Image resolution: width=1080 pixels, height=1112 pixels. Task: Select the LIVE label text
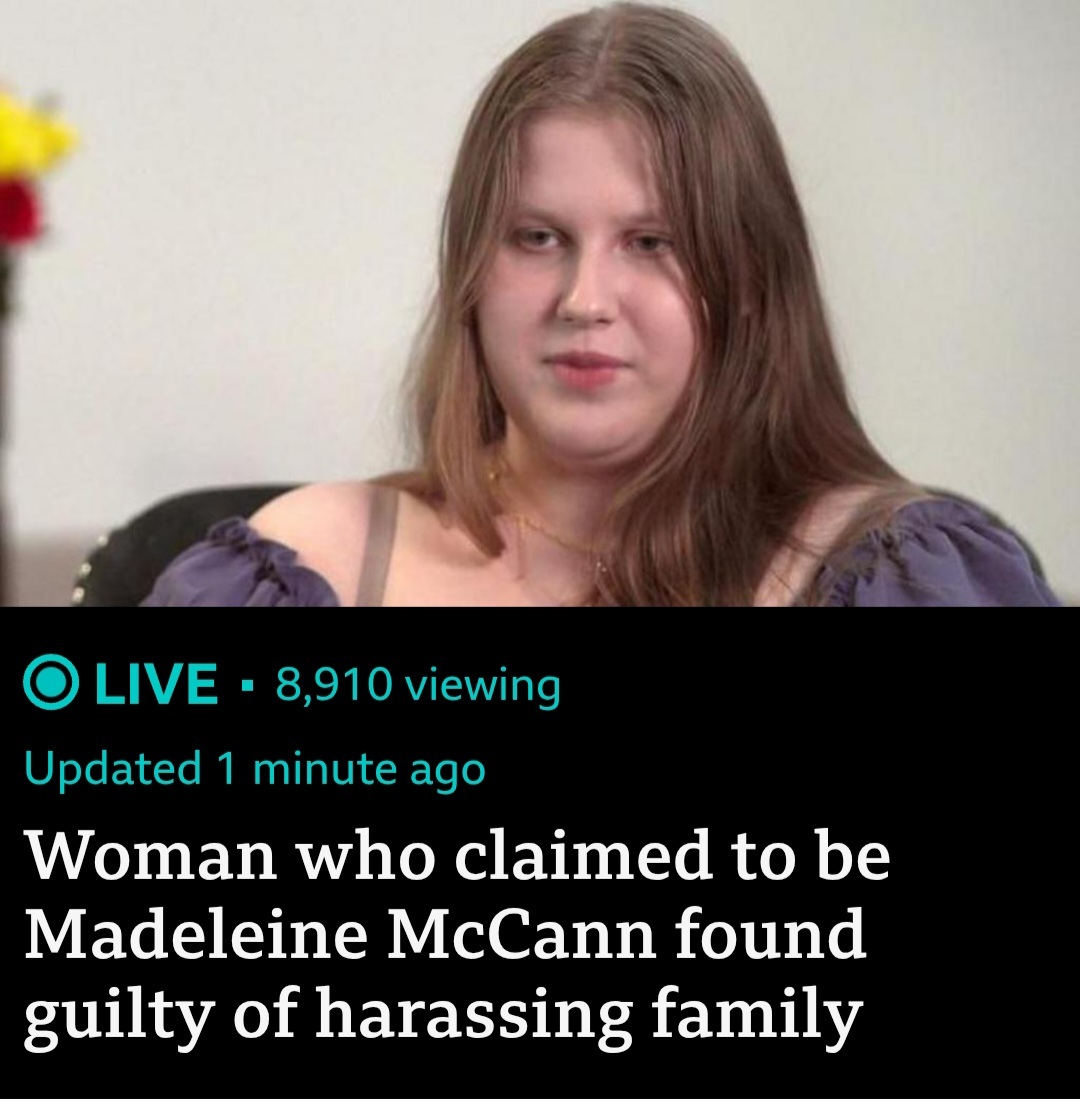coord(156,684)
